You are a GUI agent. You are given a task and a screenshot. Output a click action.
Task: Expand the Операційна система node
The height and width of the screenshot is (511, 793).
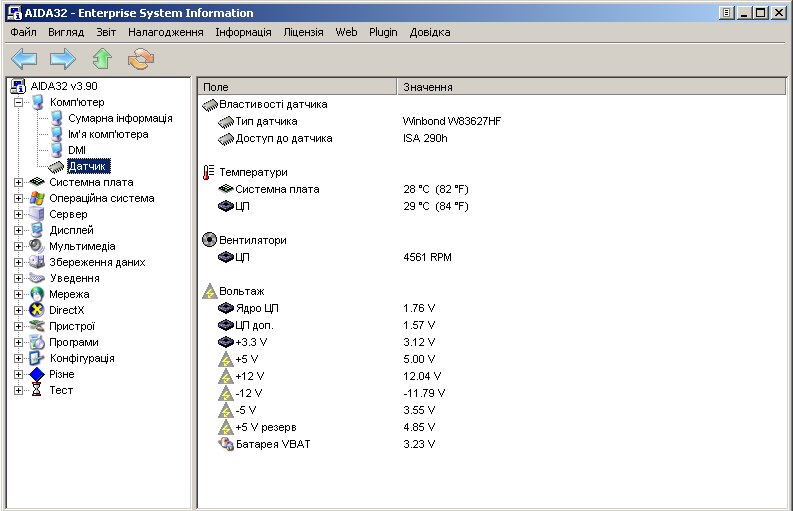19,198
